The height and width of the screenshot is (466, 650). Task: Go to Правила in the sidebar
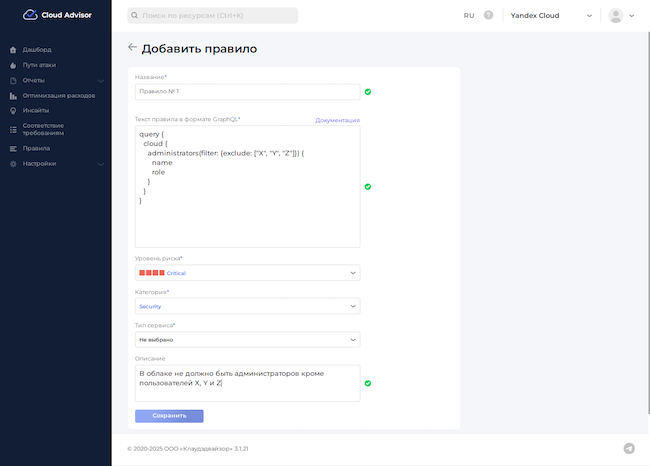pyautogui.click(x=36, y=148)
